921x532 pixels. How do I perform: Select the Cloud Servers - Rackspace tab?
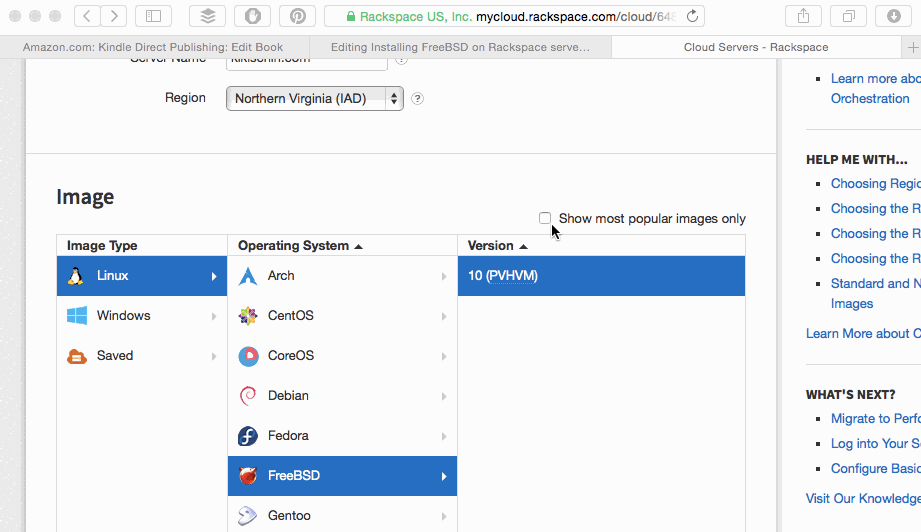[x=756, y=48]
